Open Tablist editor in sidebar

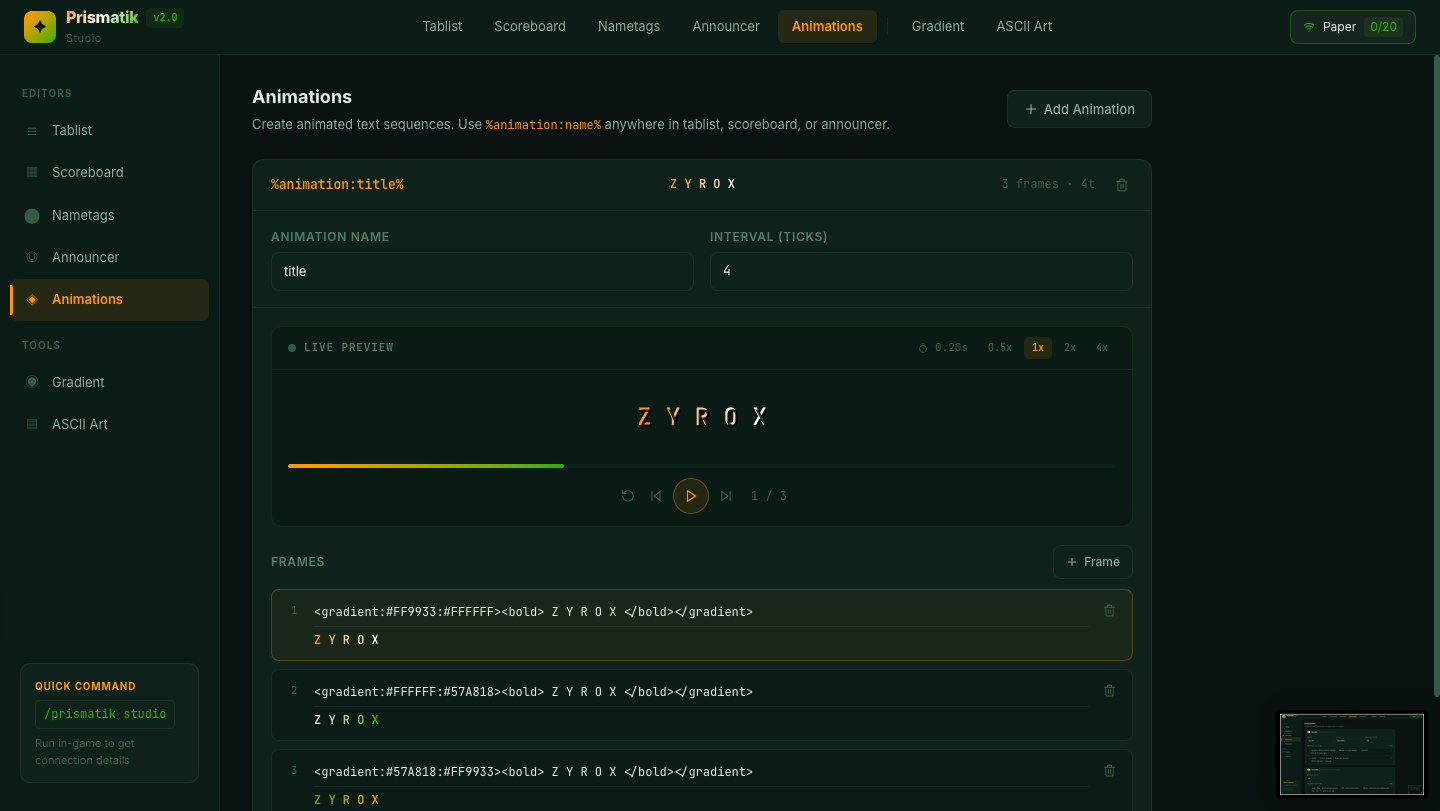coord(110,130)
